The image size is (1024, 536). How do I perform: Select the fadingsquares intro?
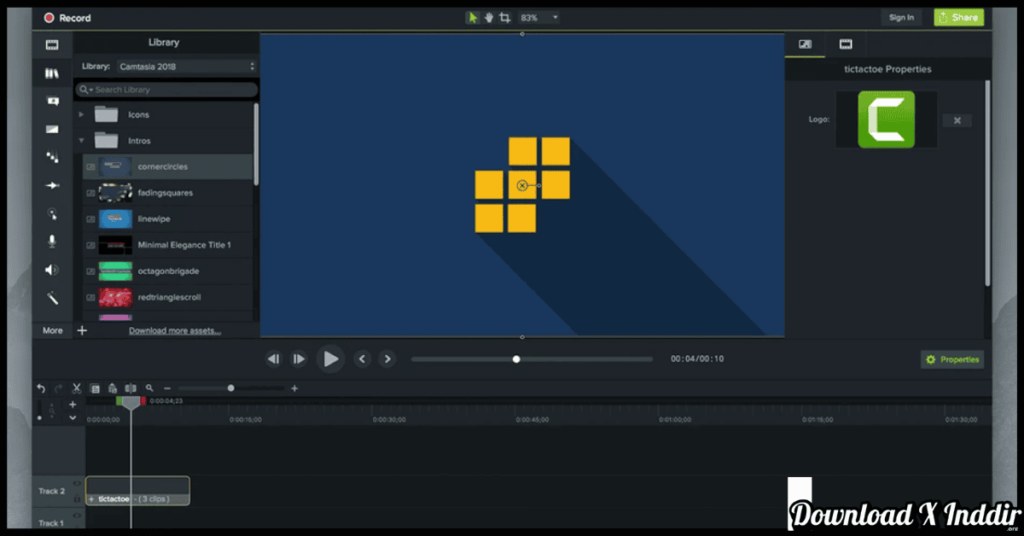point(168,193)
